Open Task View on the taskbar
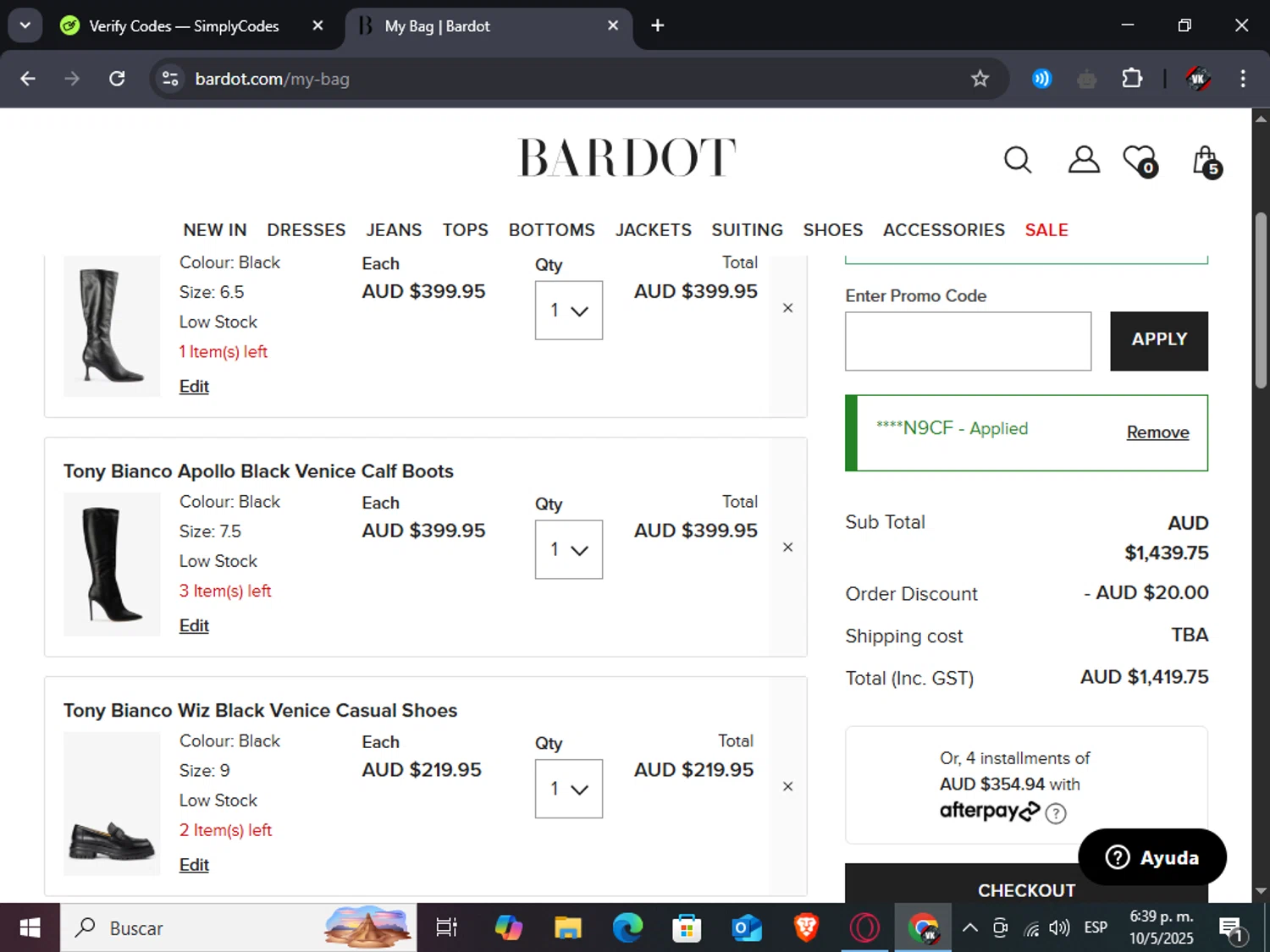 point(446,928)
